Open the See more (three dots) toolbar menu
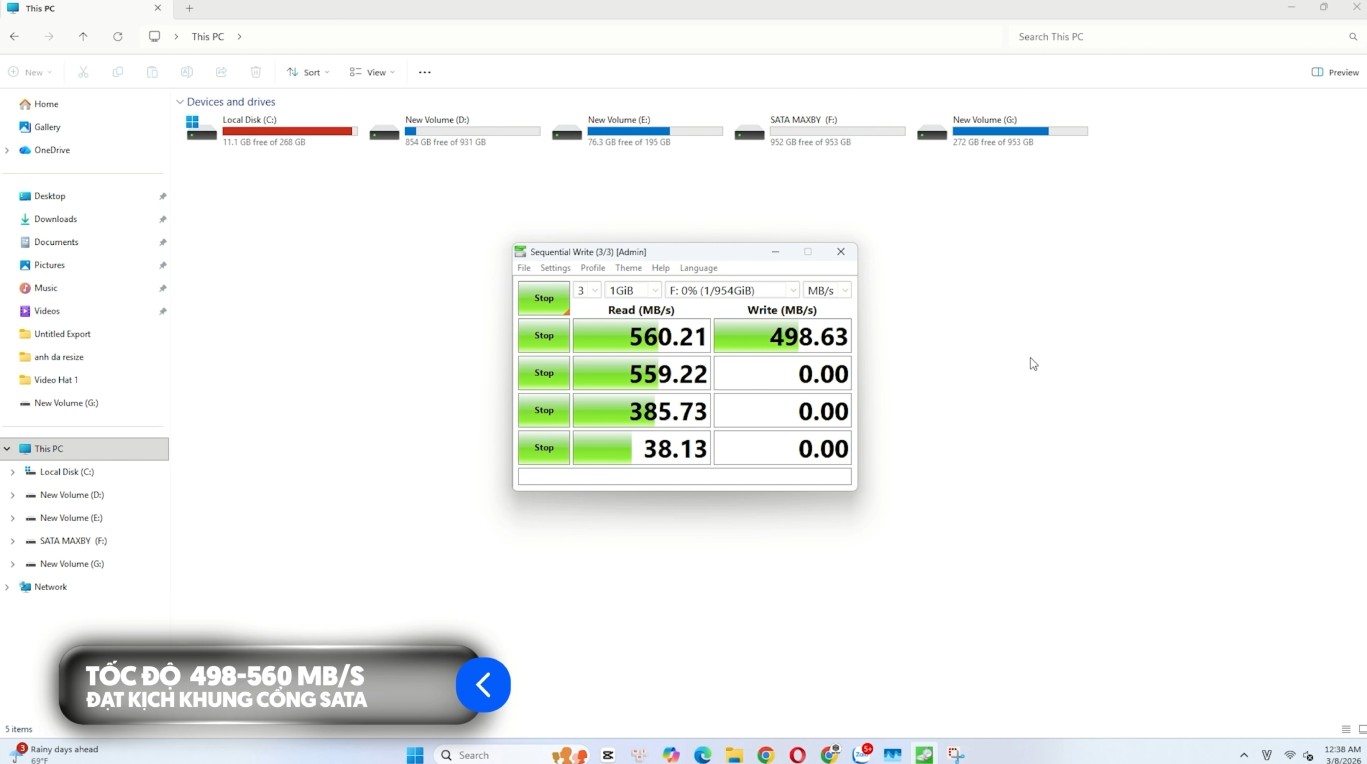This screenshot has height=764, width=1367. [425, 73]
